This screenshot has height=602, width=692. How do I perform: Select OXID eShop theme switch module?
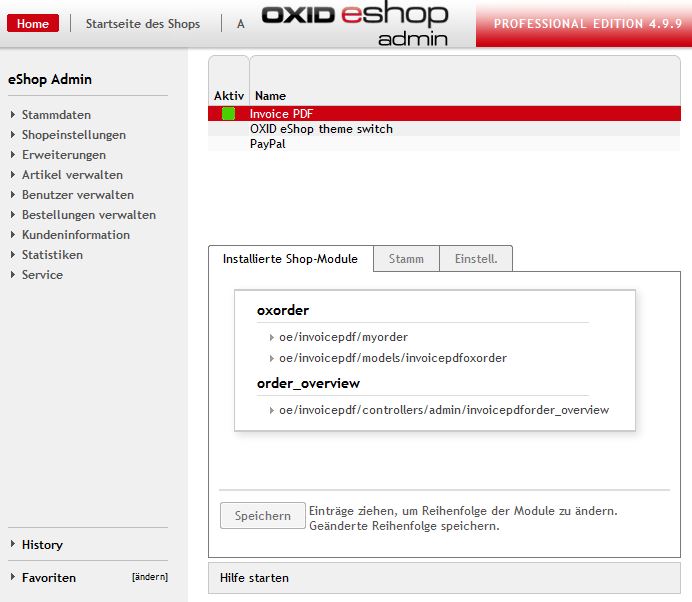[321, 129]
